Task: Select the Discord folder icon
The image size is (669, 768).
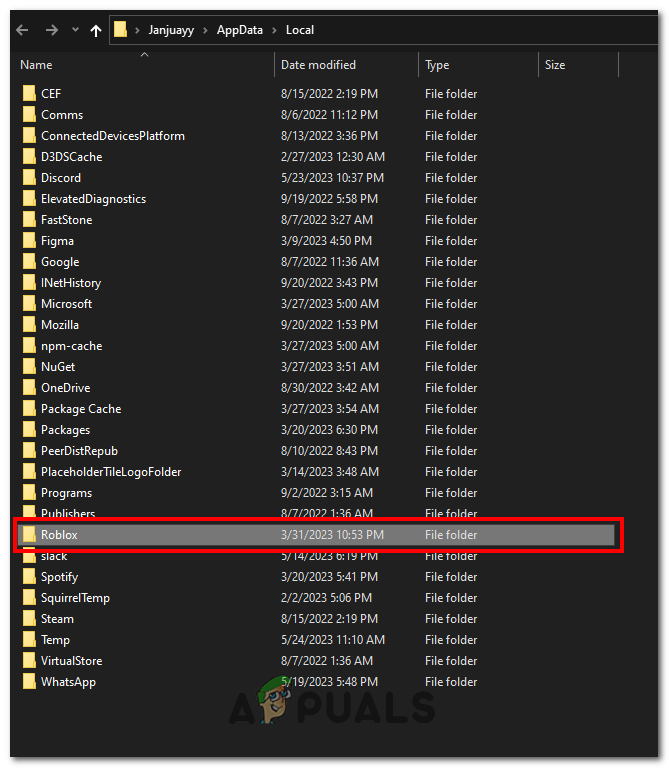Action: tap(29, 177)
